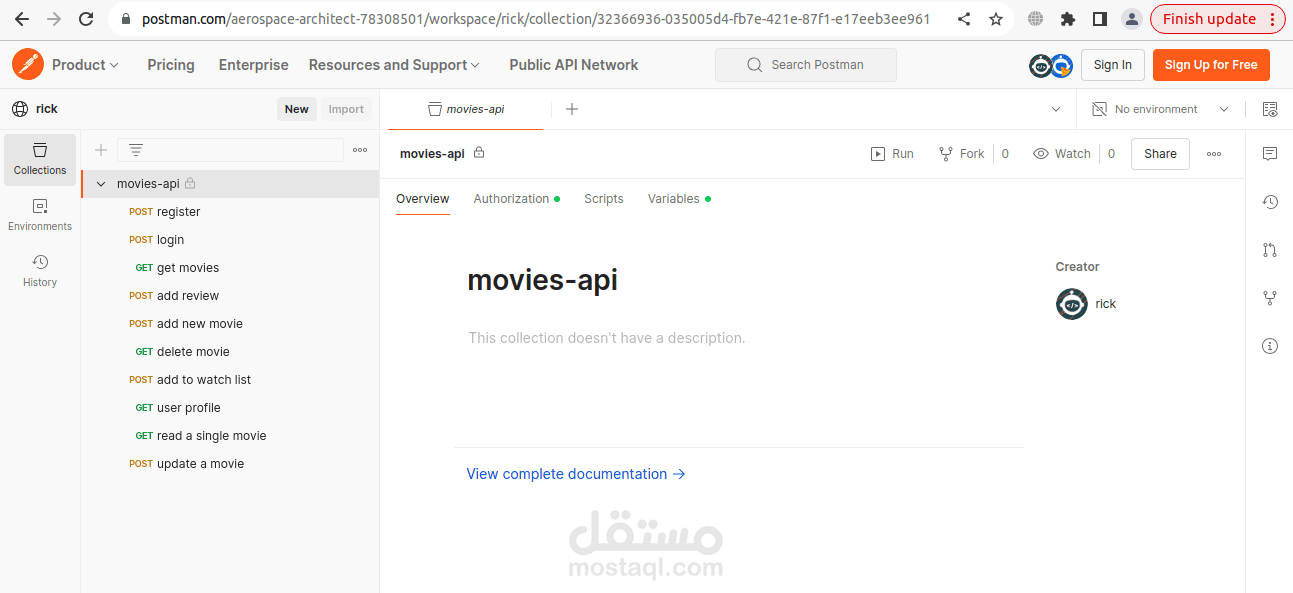1293x593 pixels.
Task: Open the No environment dropdown
Action: pyautogui.click(x=1160, y=109)
